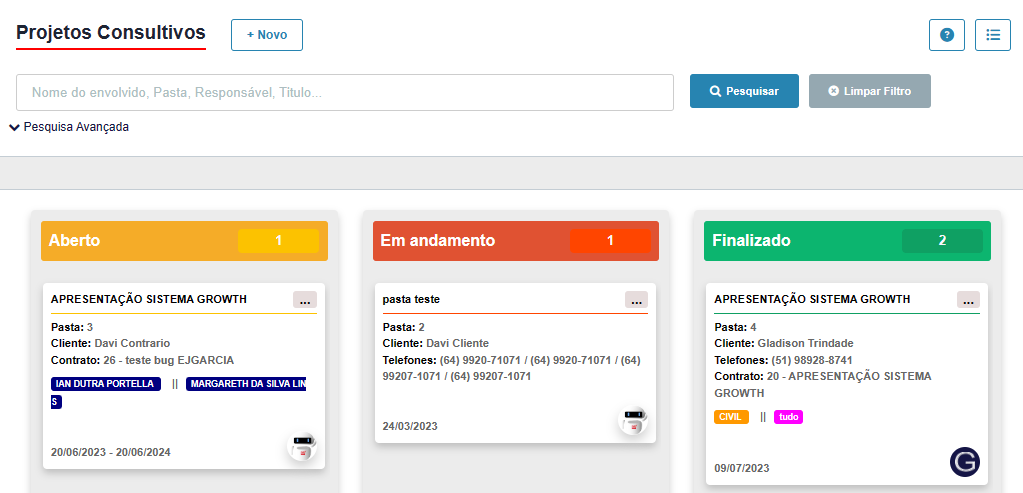Image resolution: width=1023 pixels, height=493 pixels.
Task: Select the Finalizado column header
Action: [847, 241]
